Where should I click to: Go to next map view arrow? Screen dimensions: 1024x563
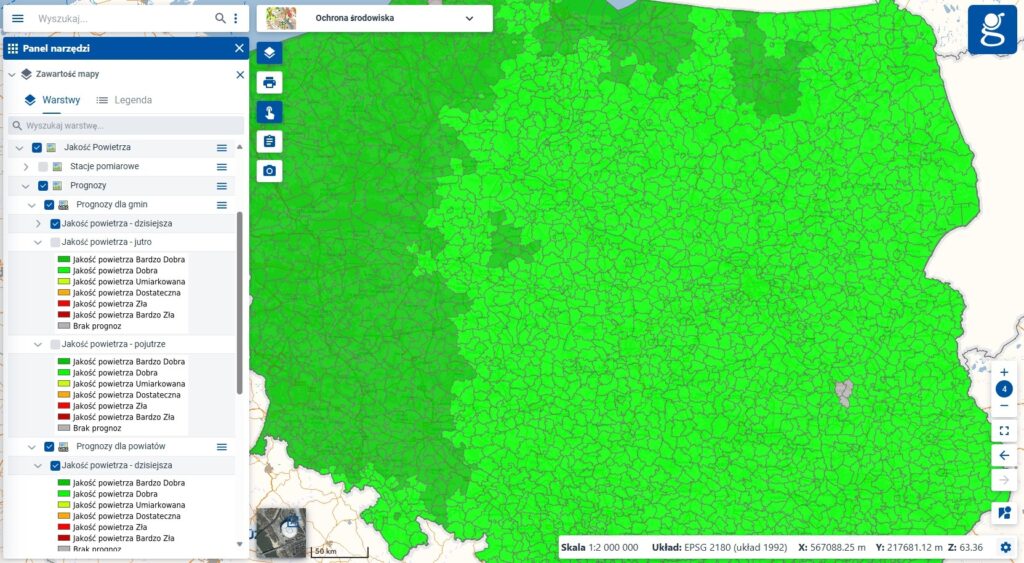[1004, 480]
